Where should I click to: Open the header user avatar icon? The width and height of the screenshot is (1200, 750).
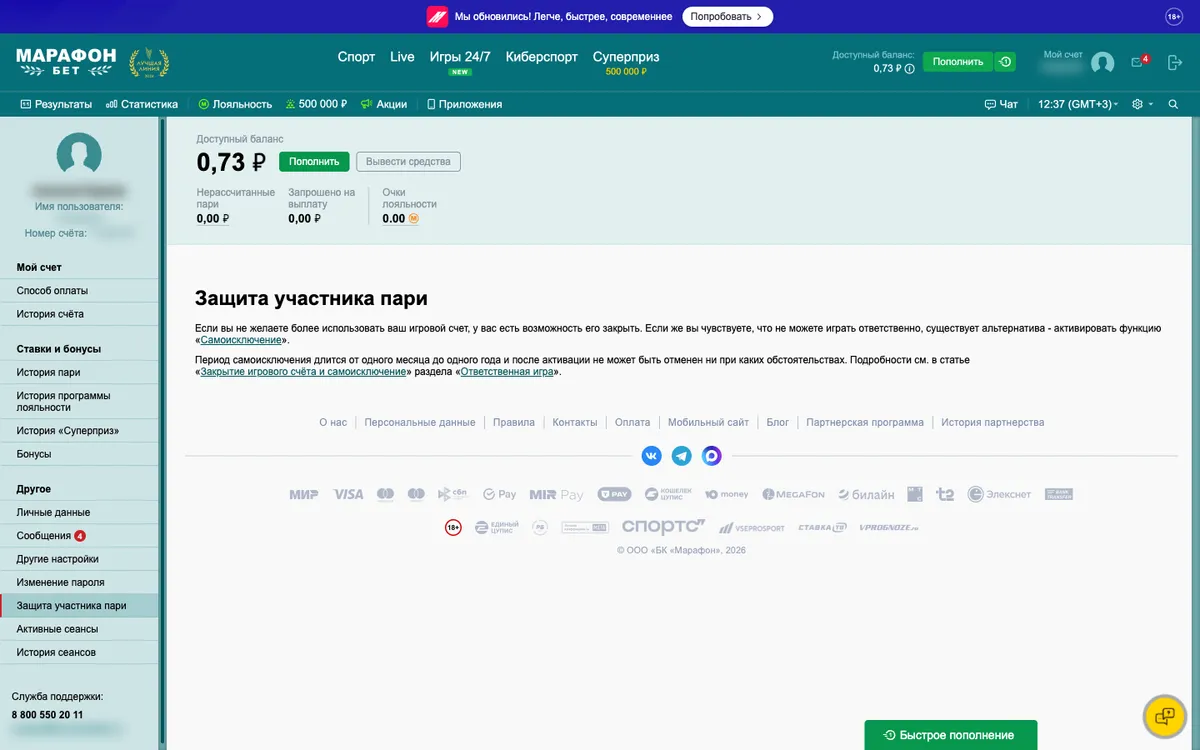[1103, 63]
